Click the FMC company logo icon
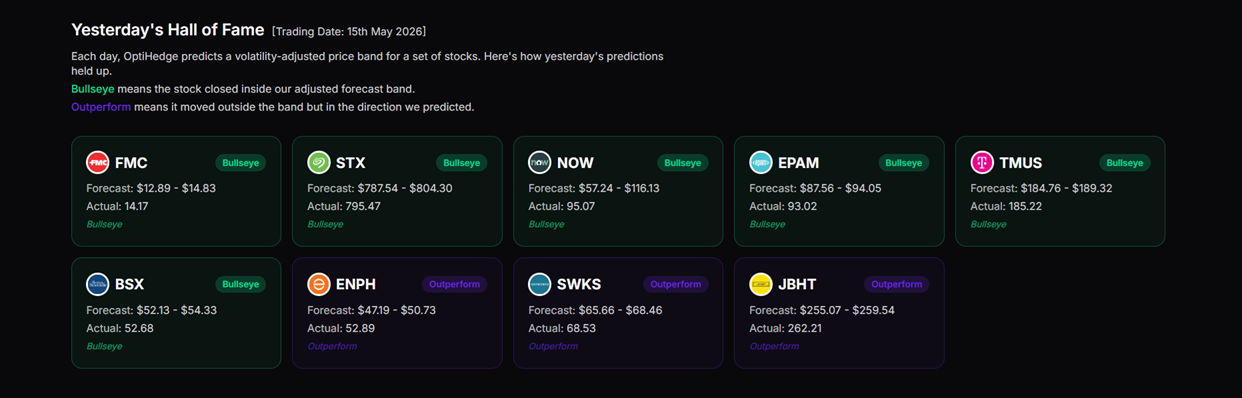The image size is (1242, 398). click(97, 162)
